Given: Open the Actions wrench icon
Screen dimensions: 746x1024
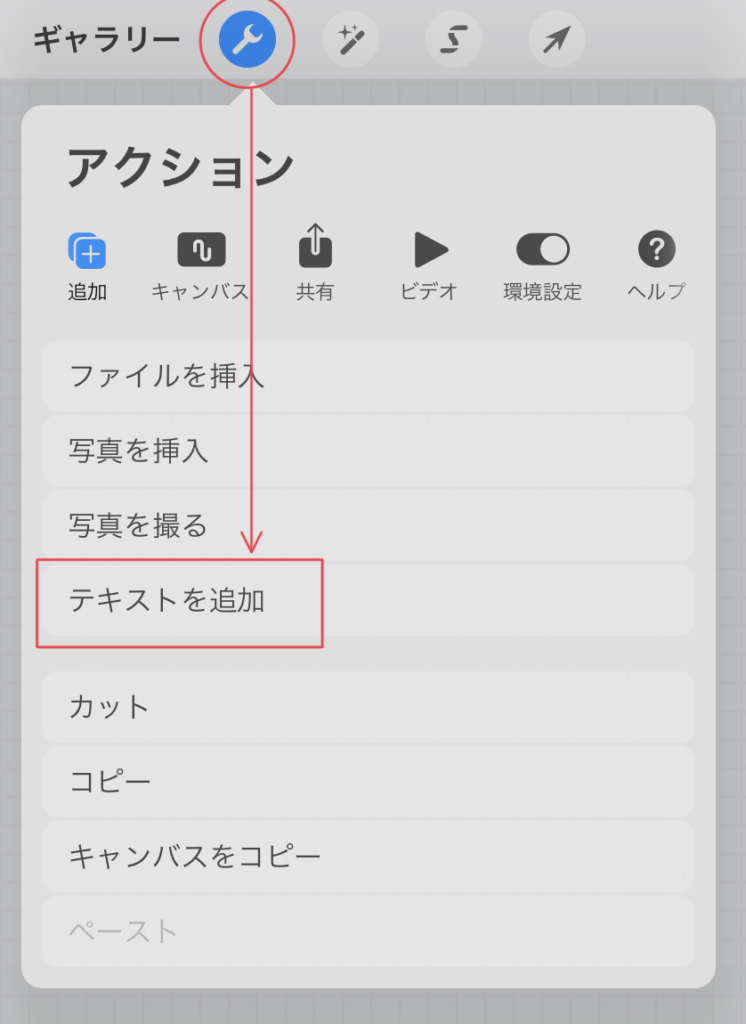Looking at the screenshot, I should [x=247, y=39].
